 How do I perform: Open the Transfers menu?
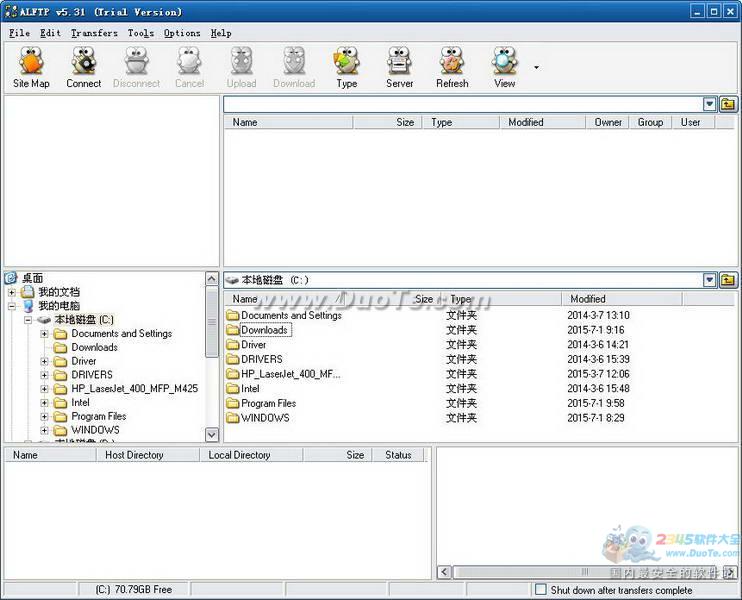(94, 33)
